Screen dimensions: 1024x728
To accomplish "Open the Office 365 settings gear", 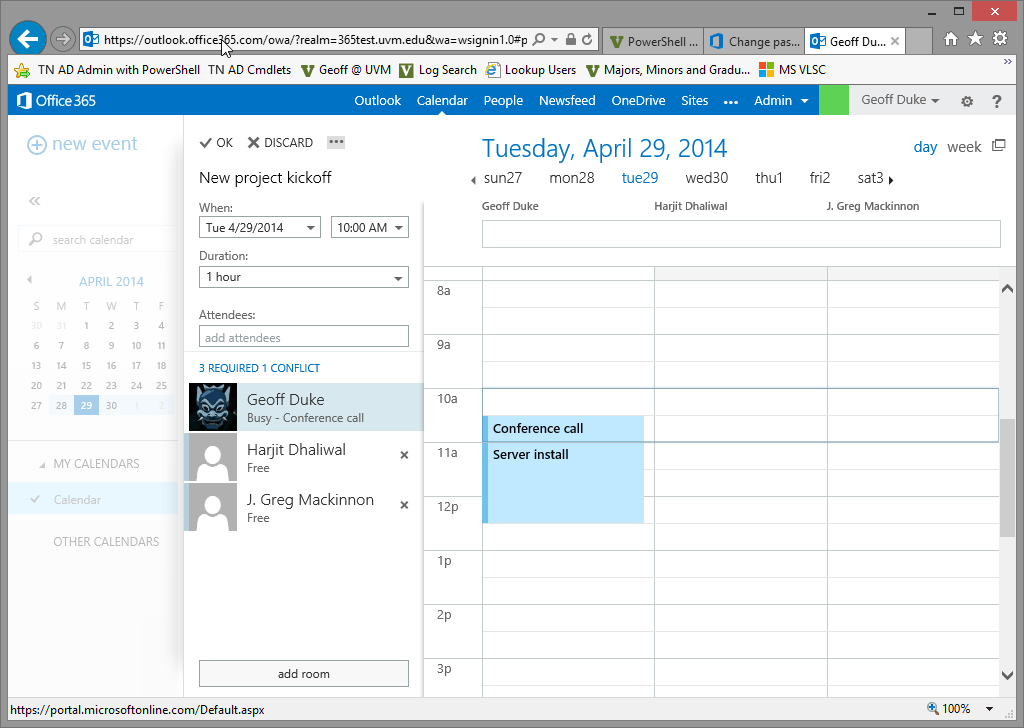I will click(965, 100).
